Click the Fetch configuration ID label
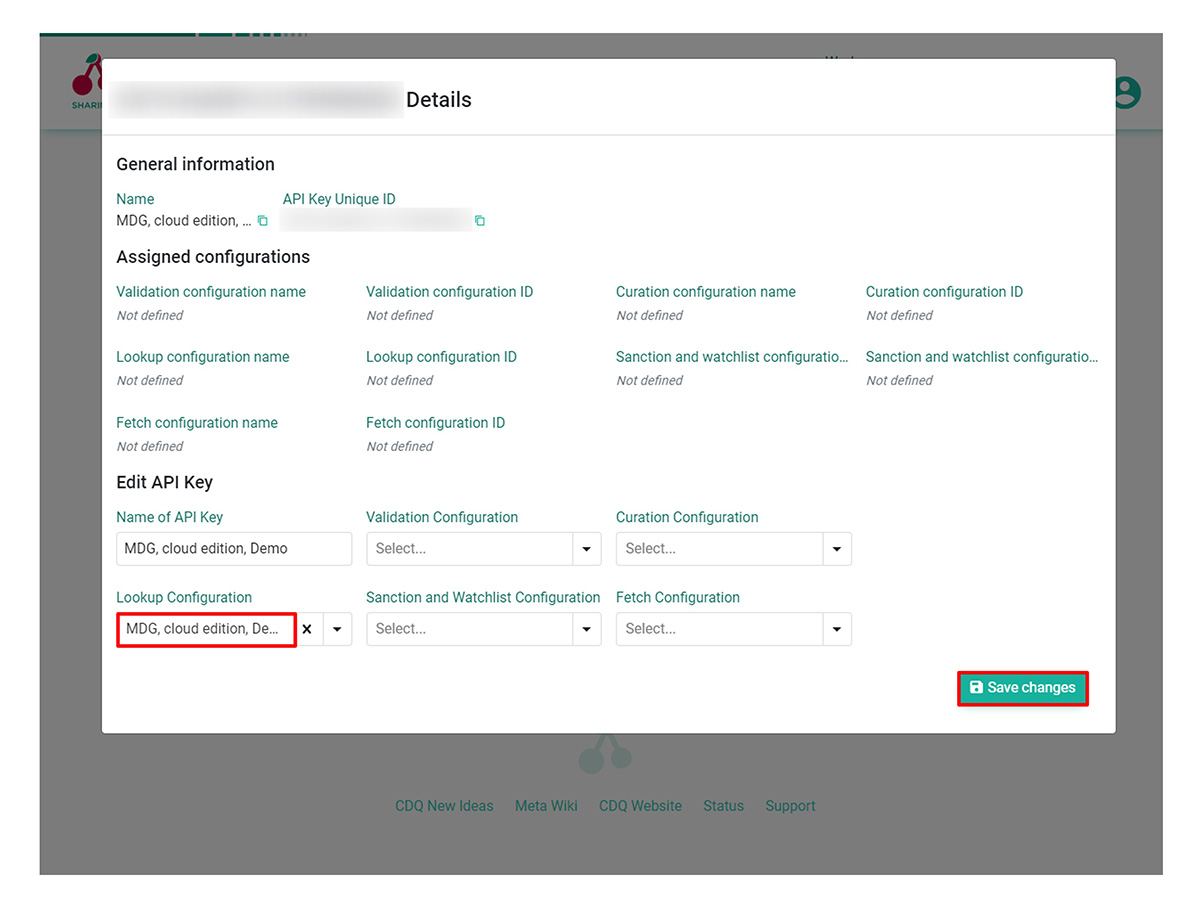The height and width of the screenshot is (908, 1200). pos(436,423)
